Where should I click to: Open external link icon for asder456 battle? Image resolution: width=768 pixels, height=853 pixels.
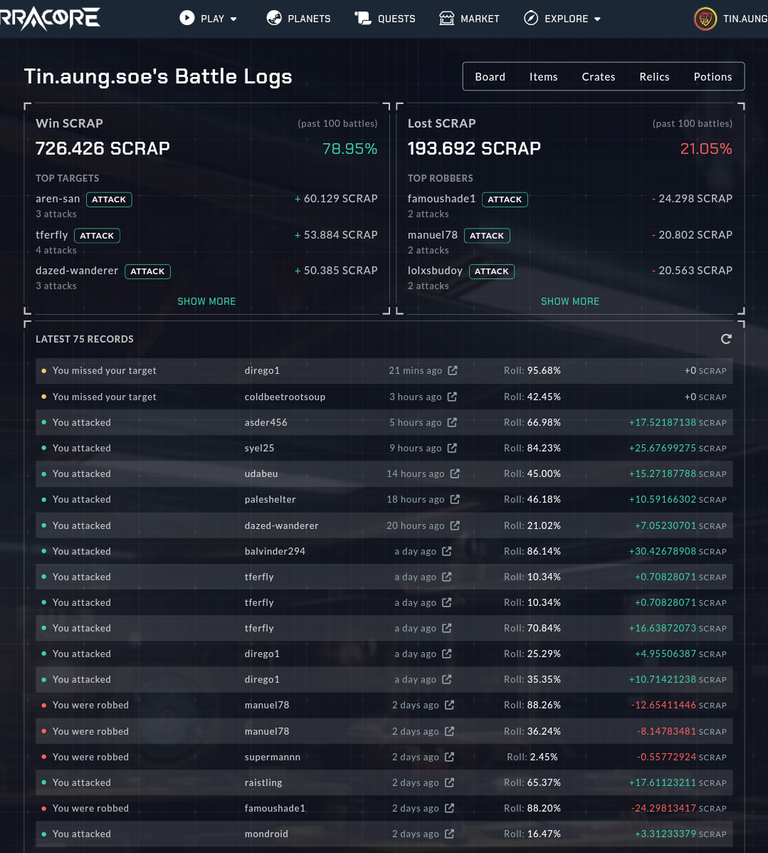point(452,422)
